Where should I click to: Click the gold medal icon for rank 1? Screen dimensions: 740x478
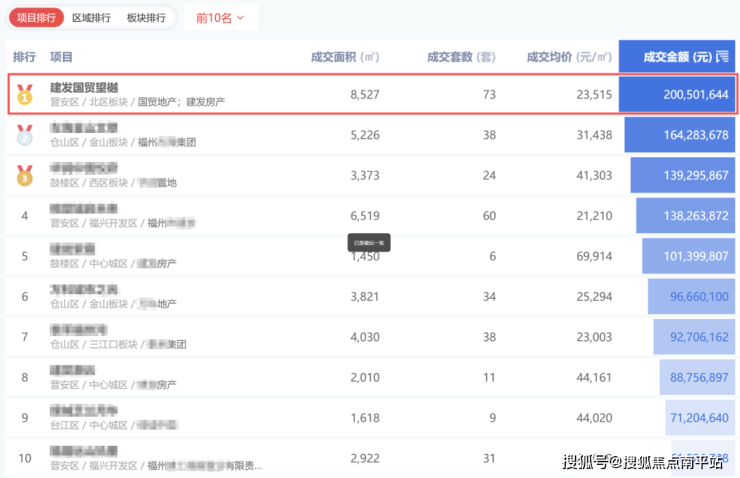[25, 95]
